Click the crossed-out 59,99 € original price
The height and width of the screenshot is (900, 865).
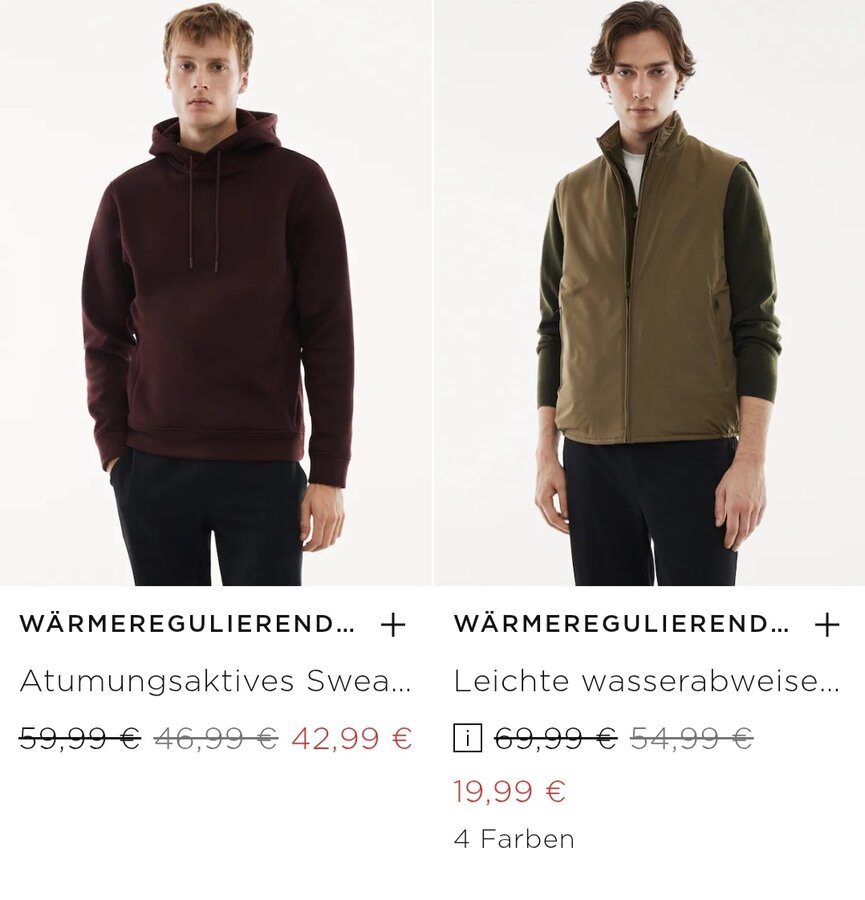pyautogui.click(x=80, y=738)
